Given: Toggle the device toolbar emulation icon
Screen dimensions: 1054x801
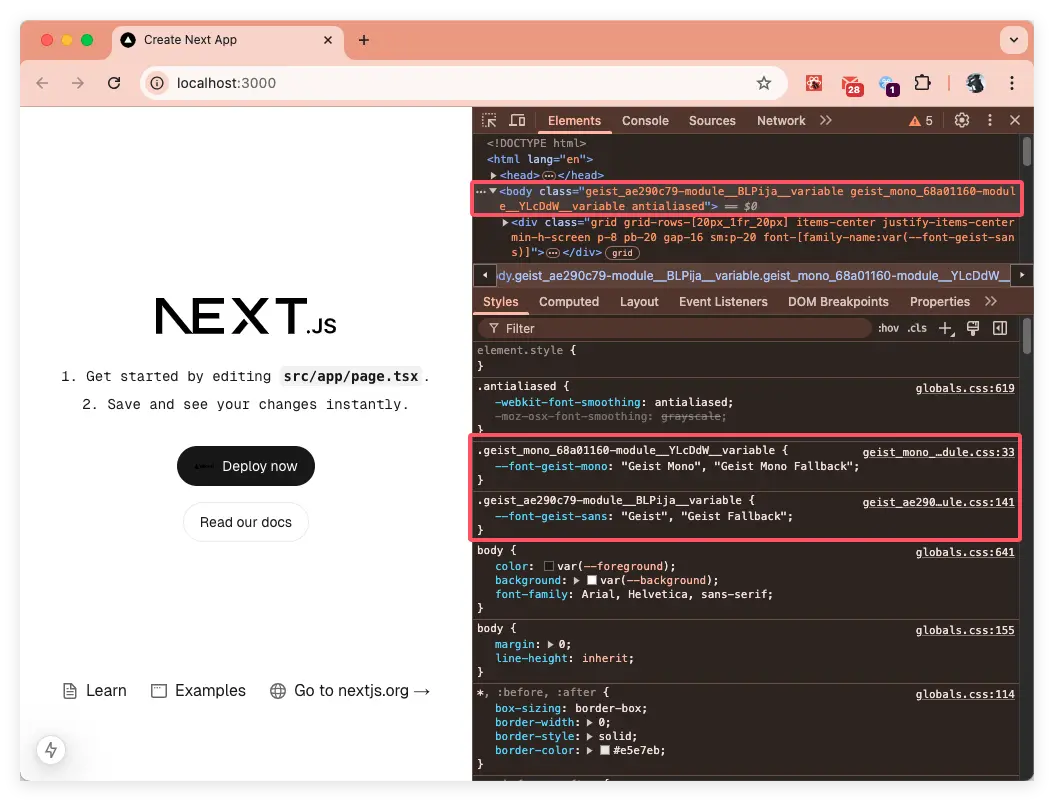Looking at the screenshot, I should pyautogui.click(x=517, y=121).
